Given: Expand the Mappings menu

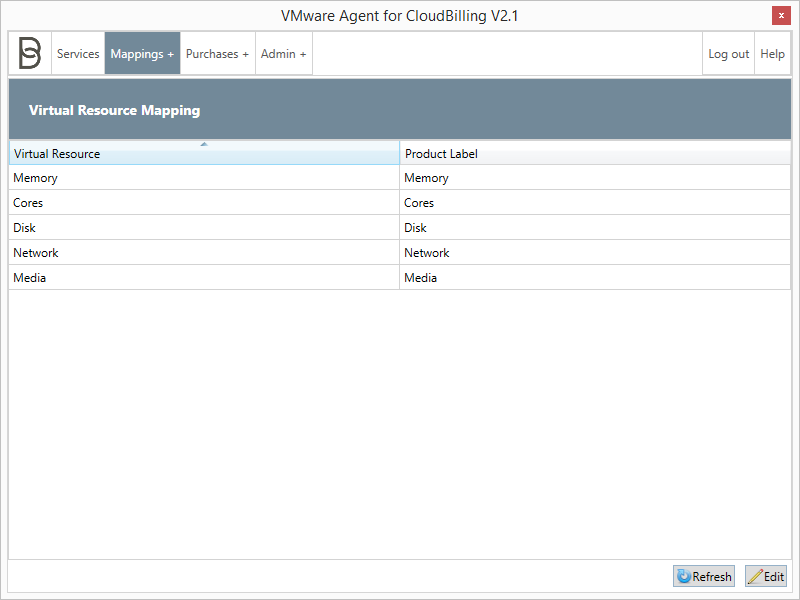Looking at the screenshot, I should 142,53.
